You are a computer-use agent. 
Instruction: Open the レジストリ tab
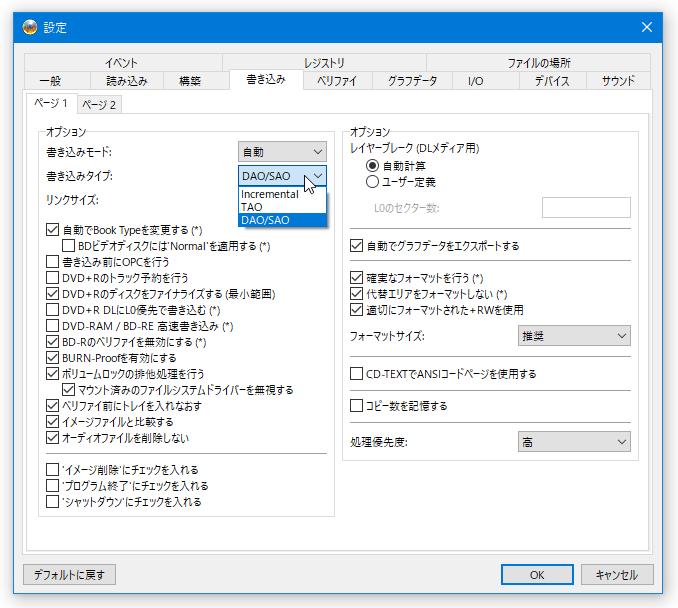coord(324,63)
